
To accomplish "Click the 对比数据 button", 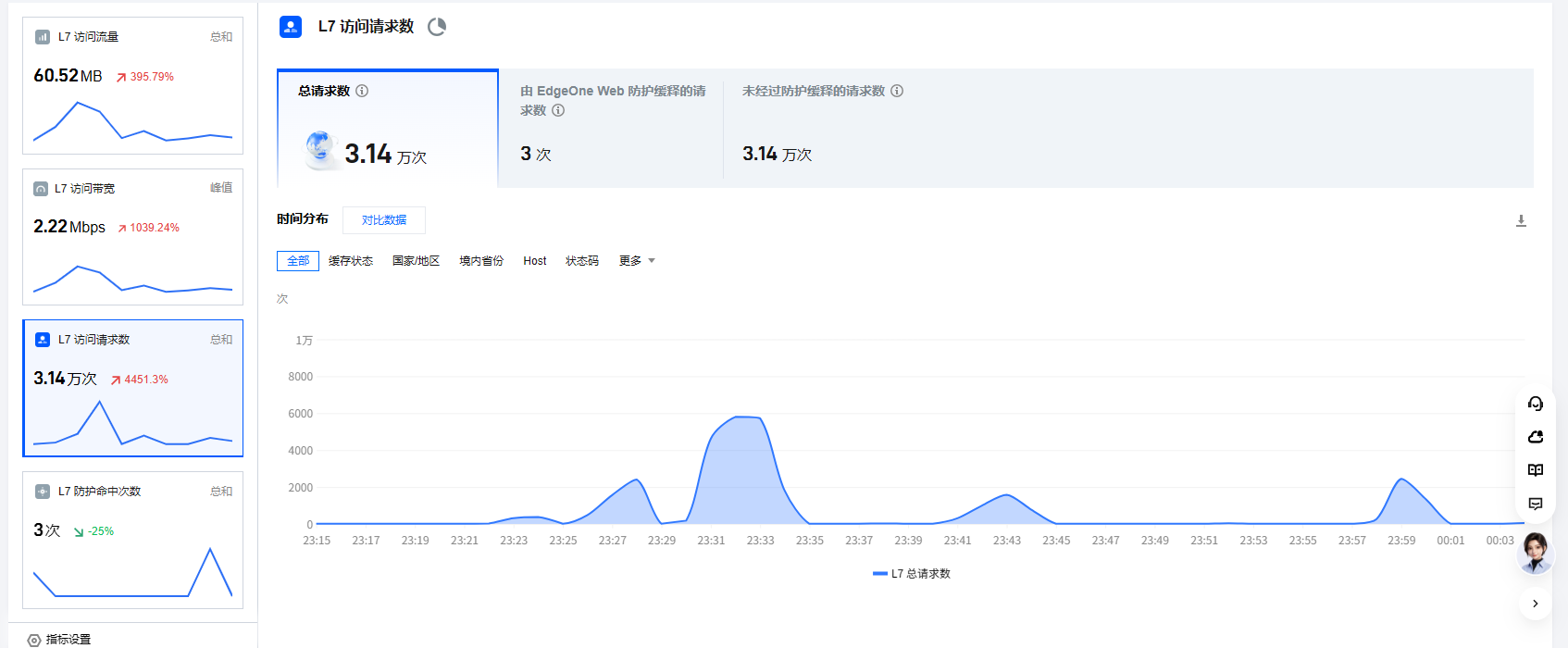I will pos(384,220).
